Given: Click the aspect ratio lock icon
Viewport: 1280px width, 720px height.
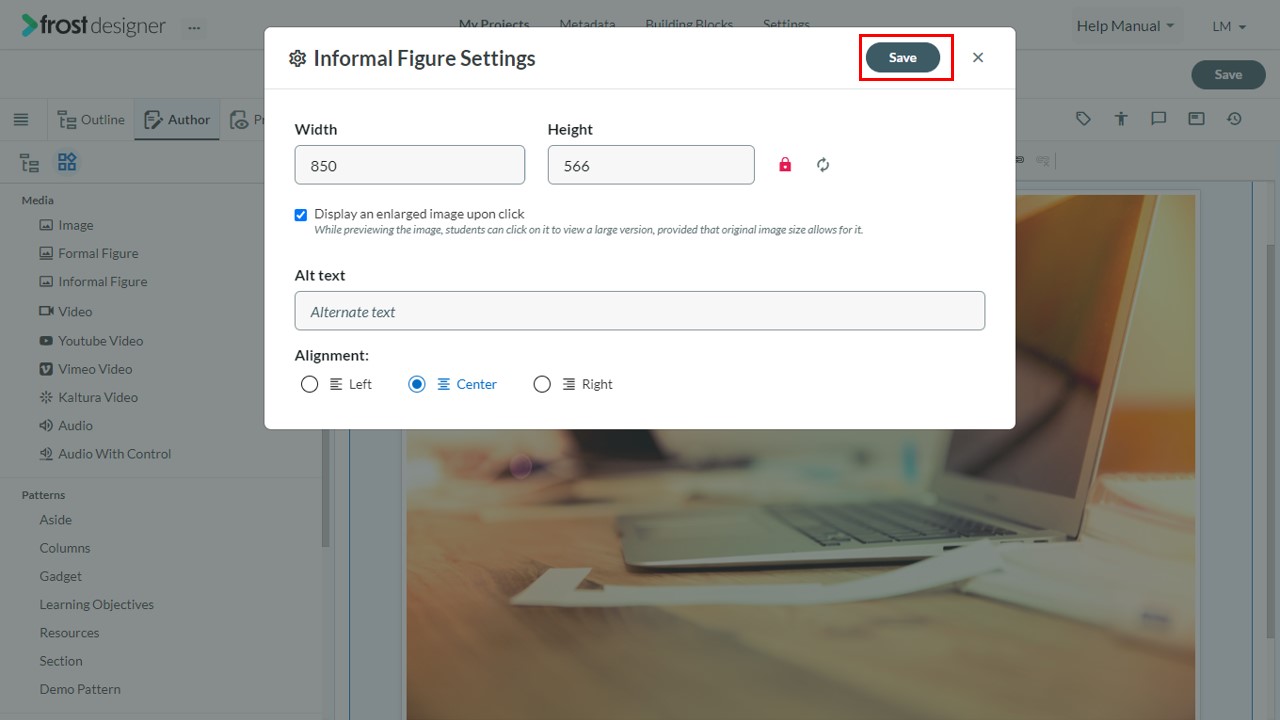Looking at the screenshot, I should (x=785, y=165).
